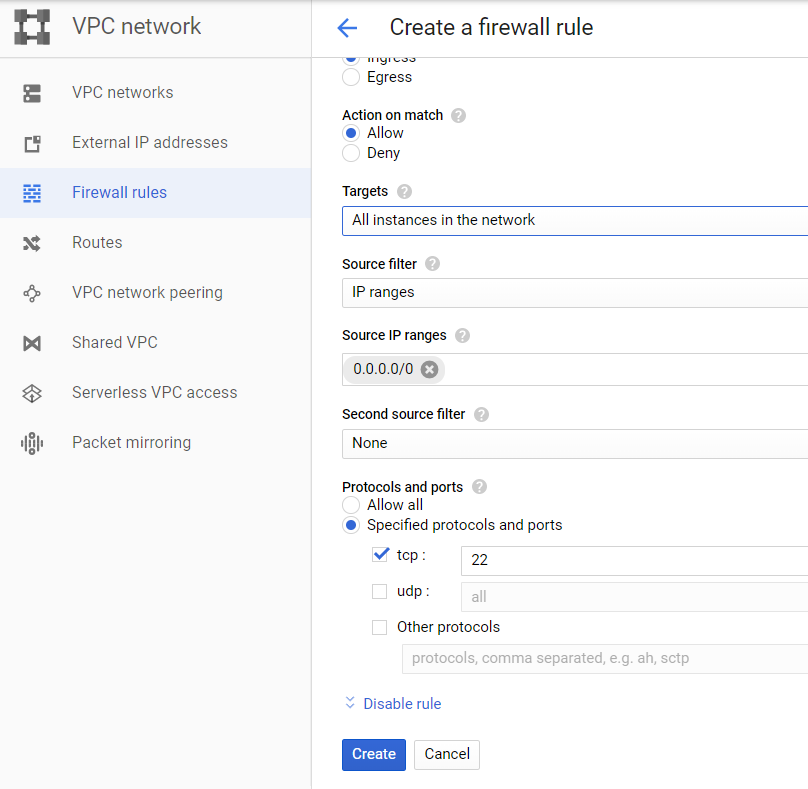Image resolution: width=808 pixels, height=789 pixels.
Task: Remove the 0.0.0.0/0 IP range chip
Action: pos(429,369)
